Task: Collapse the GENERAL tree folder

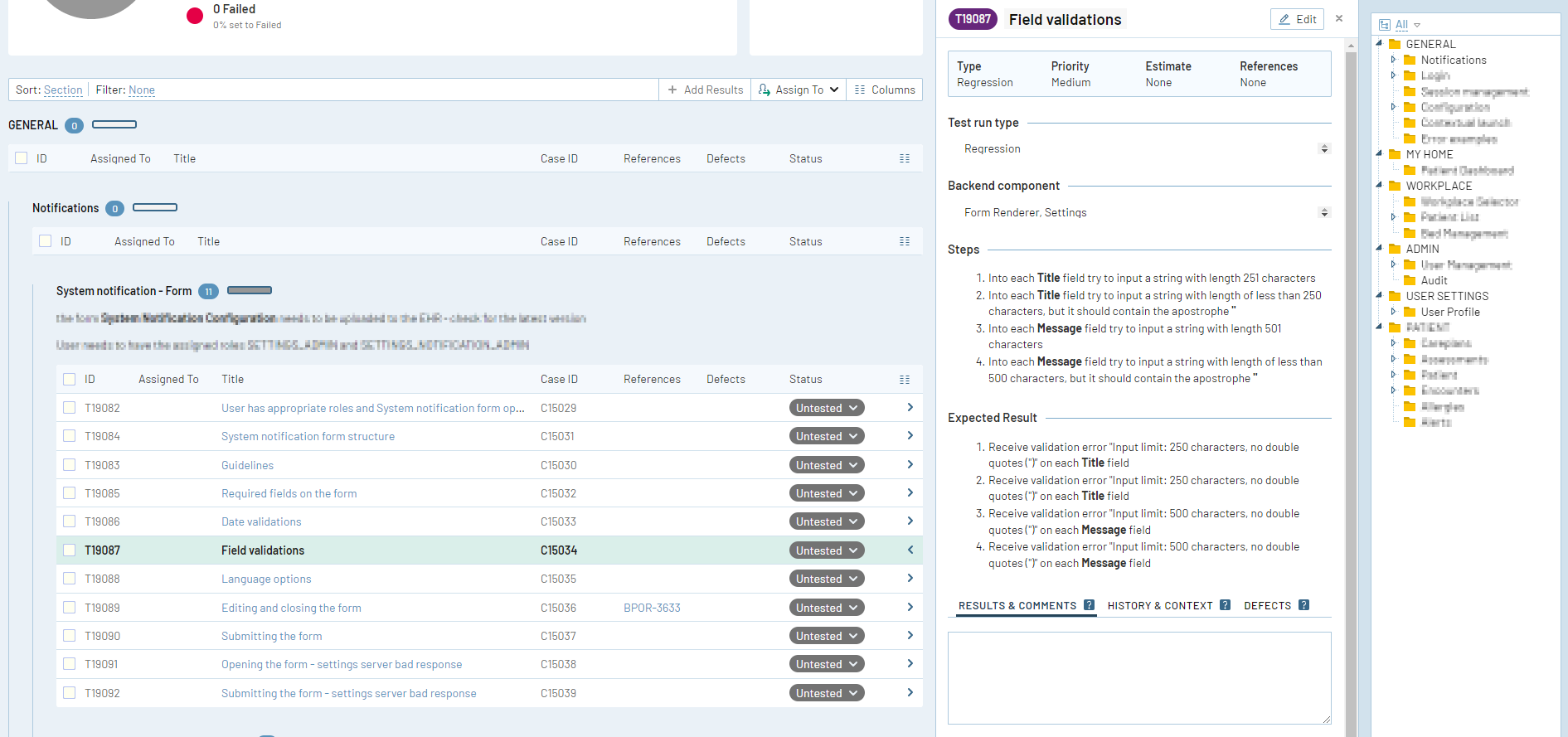Action: click(1379, 43)
